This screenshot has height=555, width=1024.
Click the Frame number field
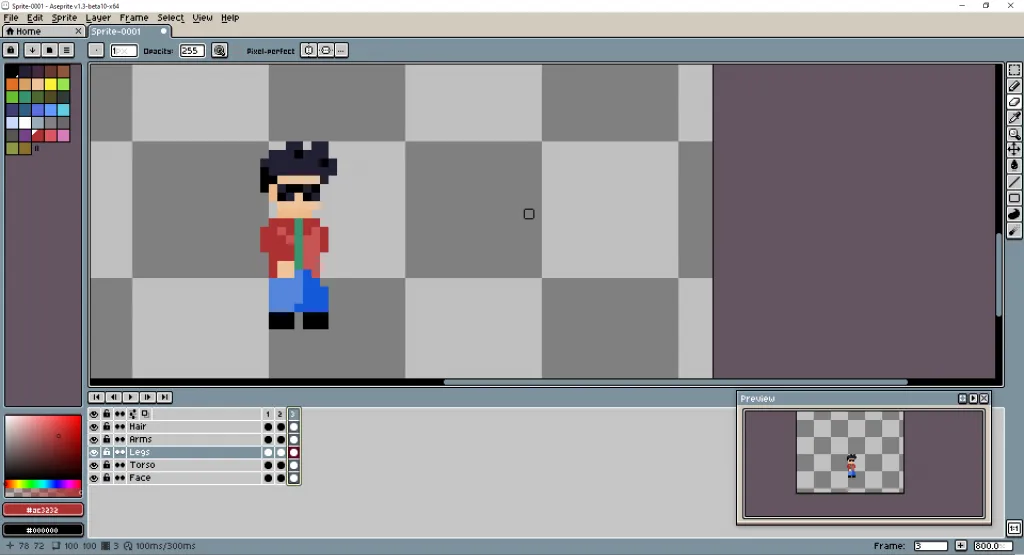(931, 546)
